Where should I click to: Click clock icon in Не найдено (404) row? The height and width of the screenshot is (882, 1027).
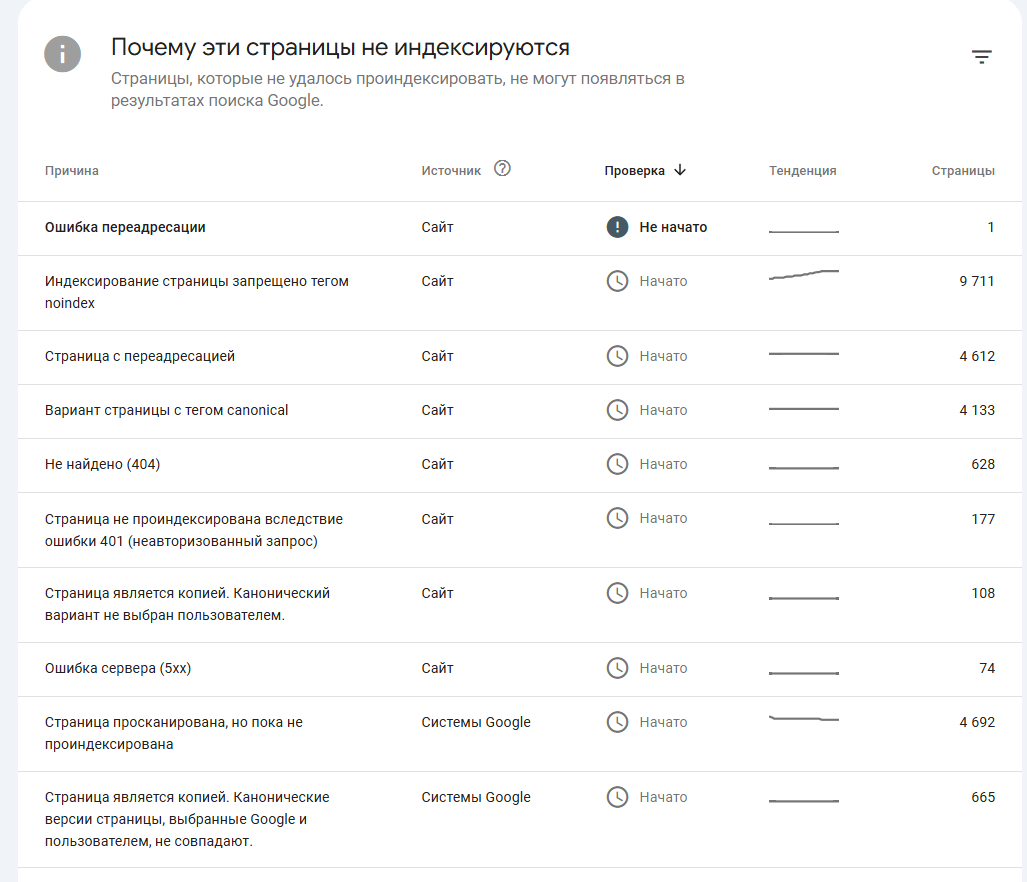[x=618, y=464]
